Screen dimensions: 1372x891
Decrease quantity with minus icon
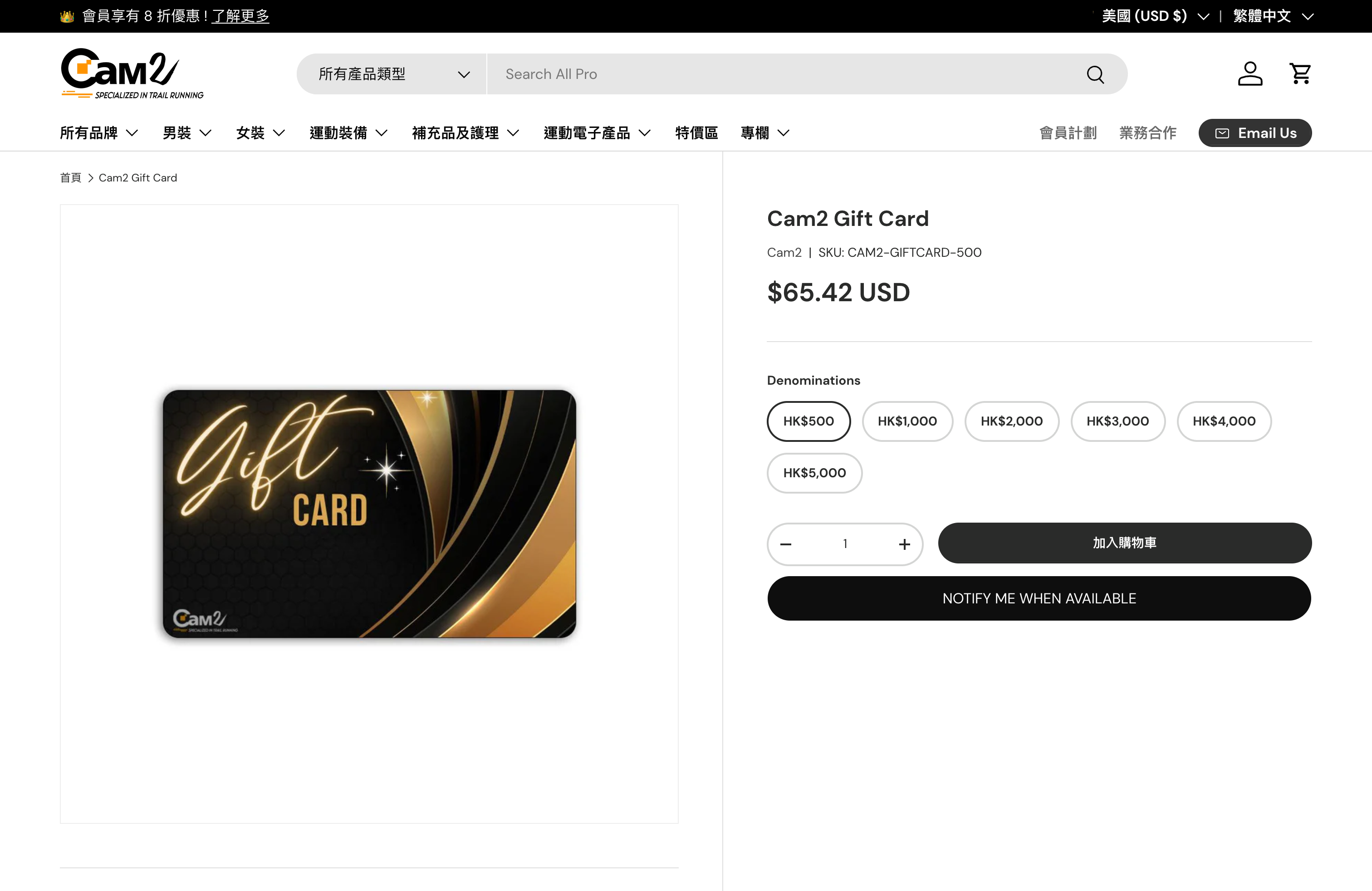[x=786, y=544]
